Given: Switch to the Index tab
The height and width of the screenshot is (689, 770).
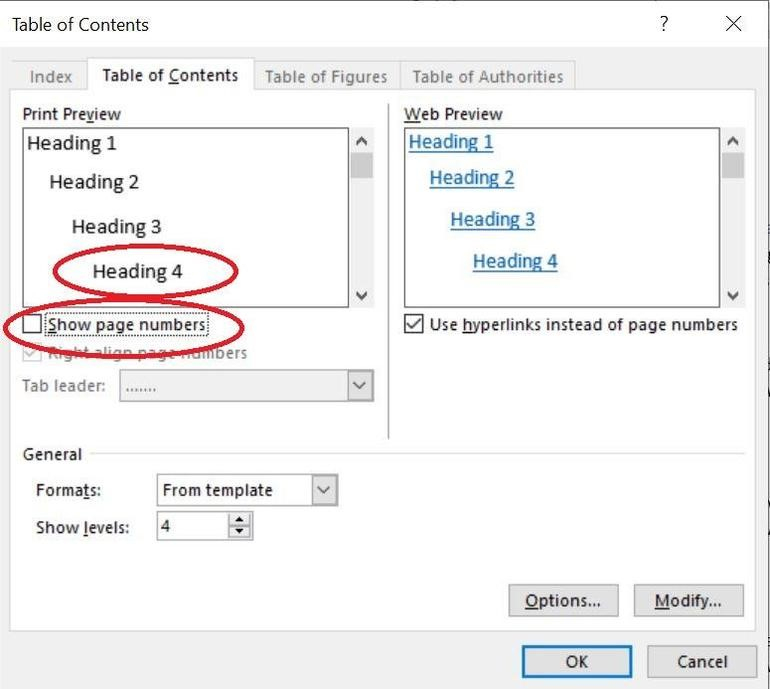Looking at the screenshot, I should [x=51, y=77].
